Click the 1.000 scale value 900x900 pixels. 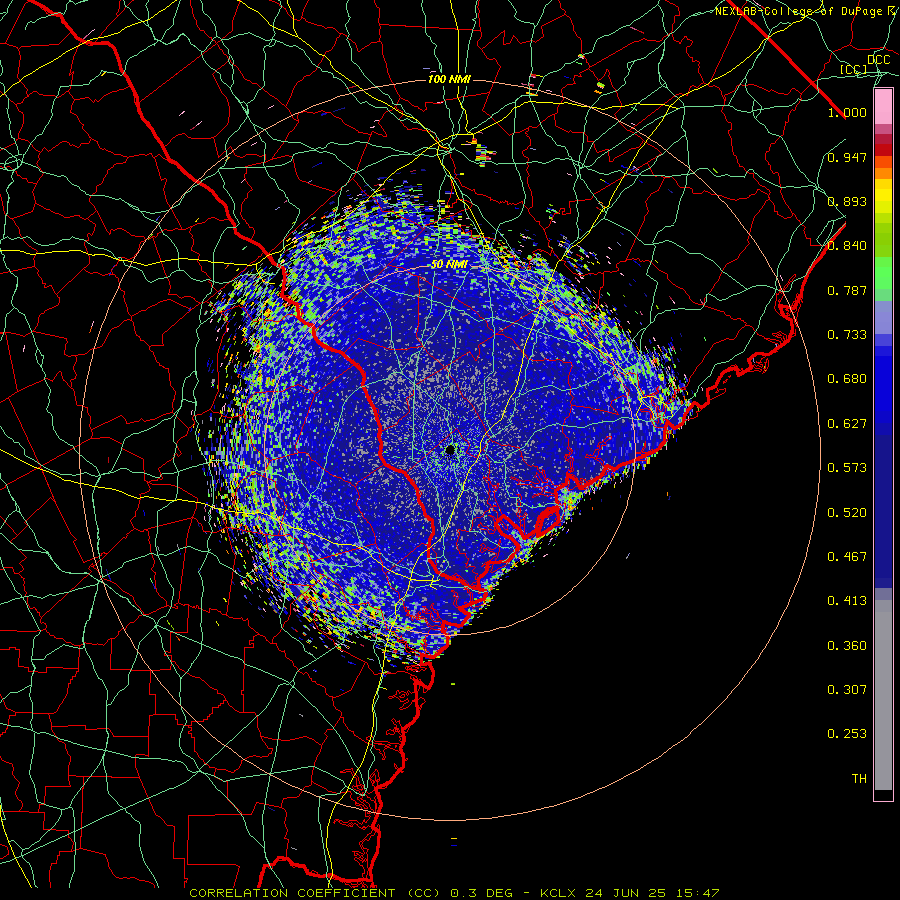coord(847,112)
